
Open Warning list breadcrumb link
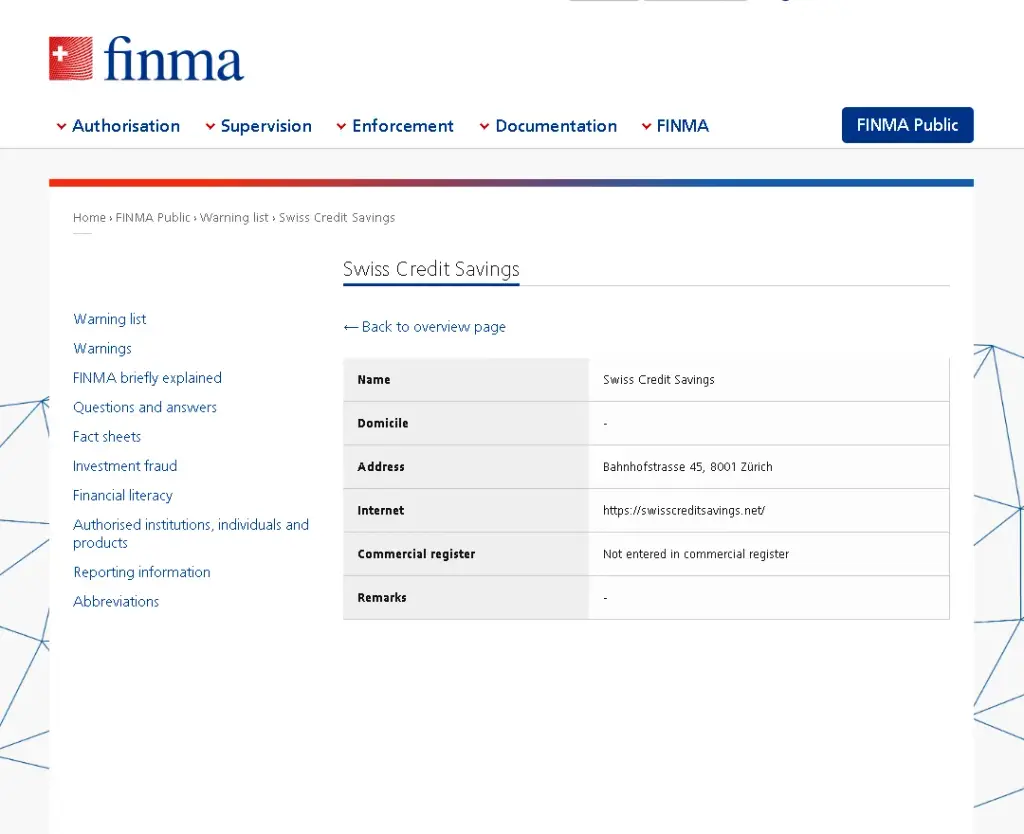click(x=234, y=217)
